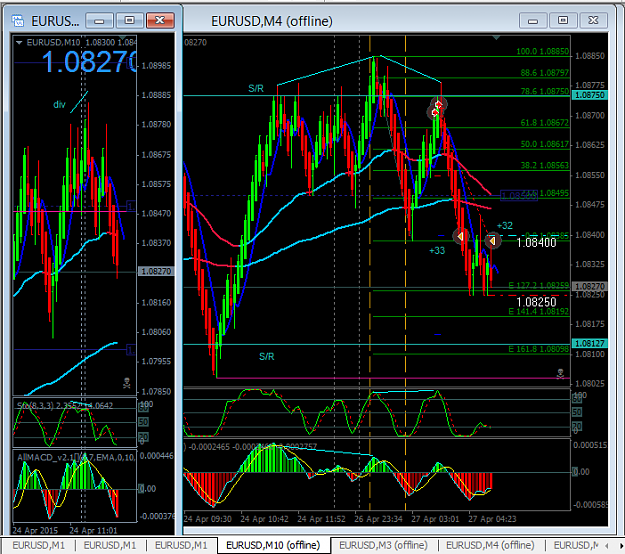
Task: Click the gray 1.08270 tag on M4 price axis
Action: pyautogui.click(x=590, y=286)
